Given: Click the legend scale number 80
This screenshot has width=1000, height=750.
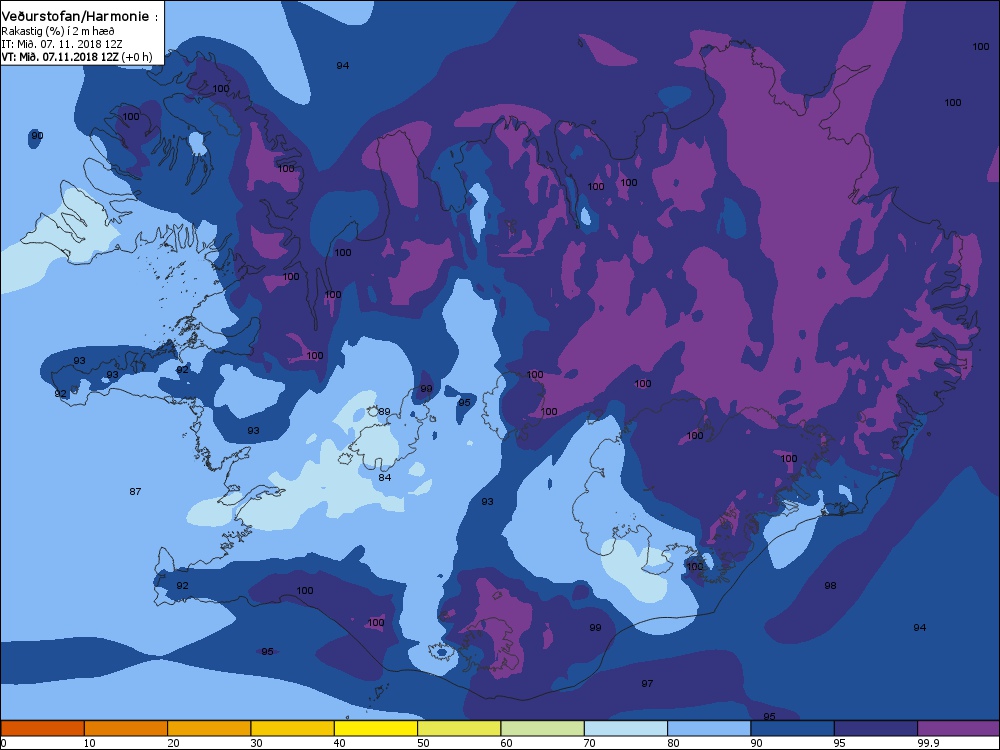Looking at the screenshot, I should coord(673,743).
